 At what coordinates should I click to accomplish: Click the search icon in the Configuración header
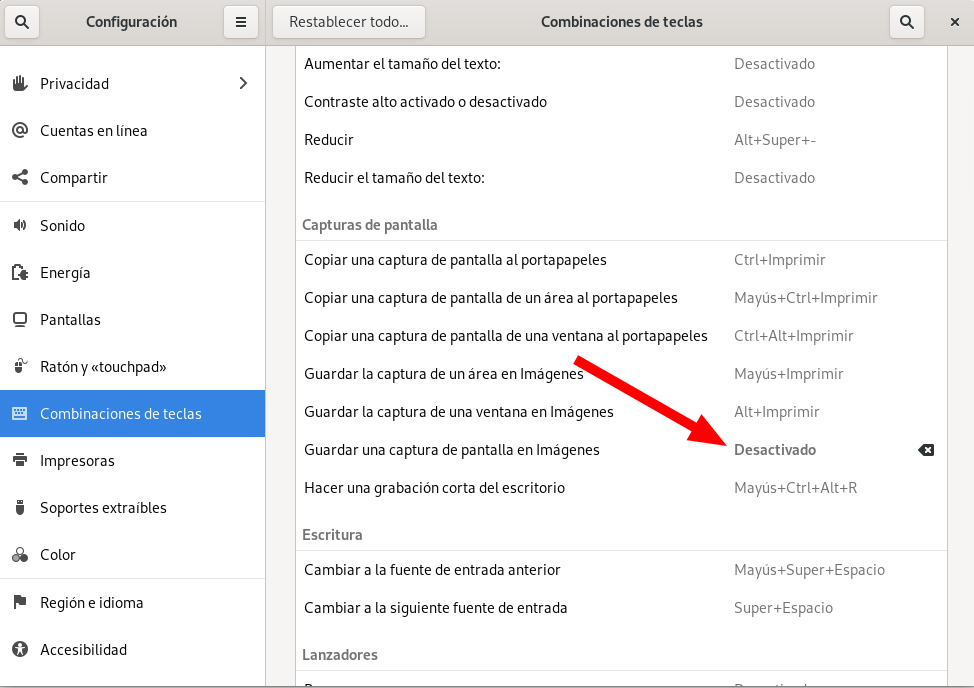[x=22, y=22]
